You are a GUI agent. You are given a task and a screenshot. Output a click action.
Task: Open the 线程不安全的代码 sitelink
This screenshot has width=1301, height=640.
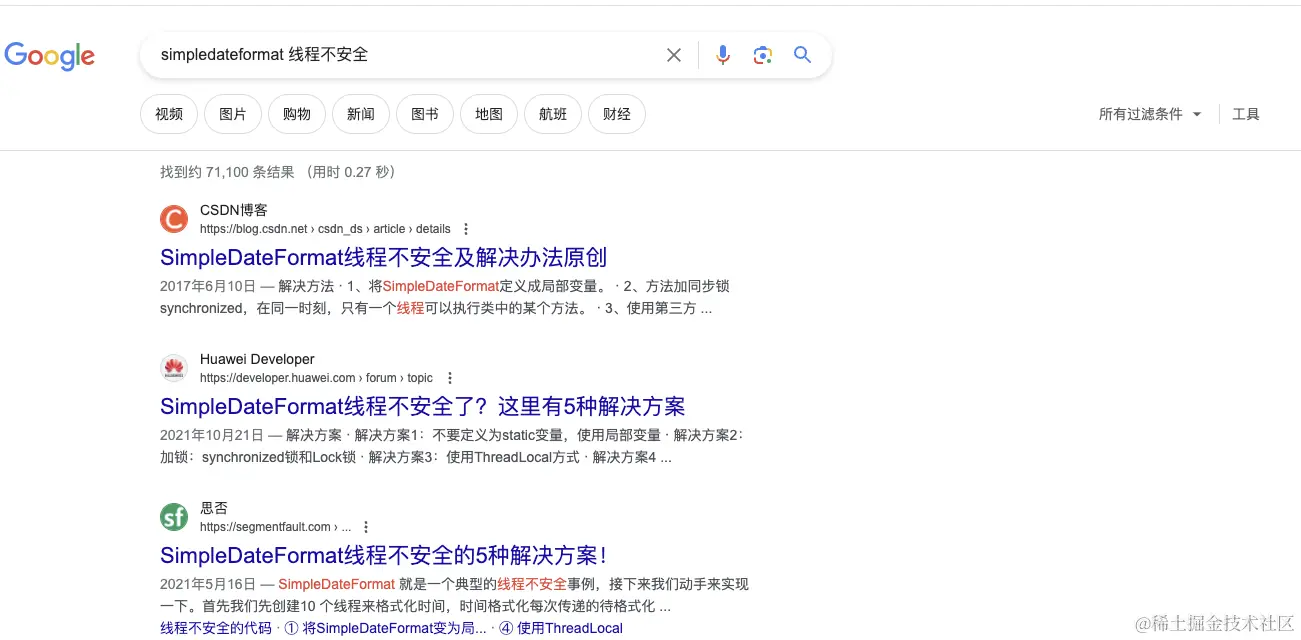(216, 628)
